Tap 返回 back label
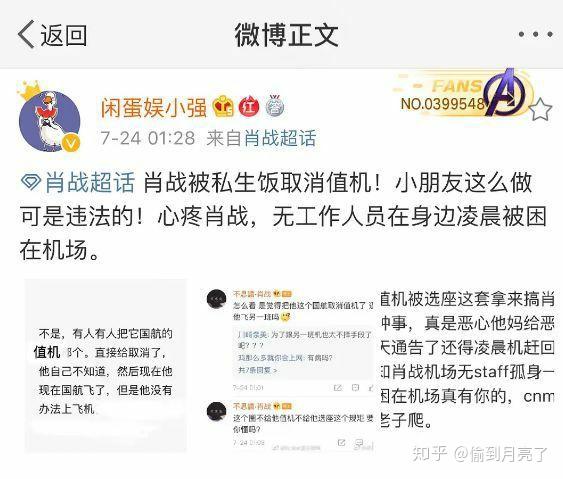The image size is (563, 479). [x=64, y=35]
